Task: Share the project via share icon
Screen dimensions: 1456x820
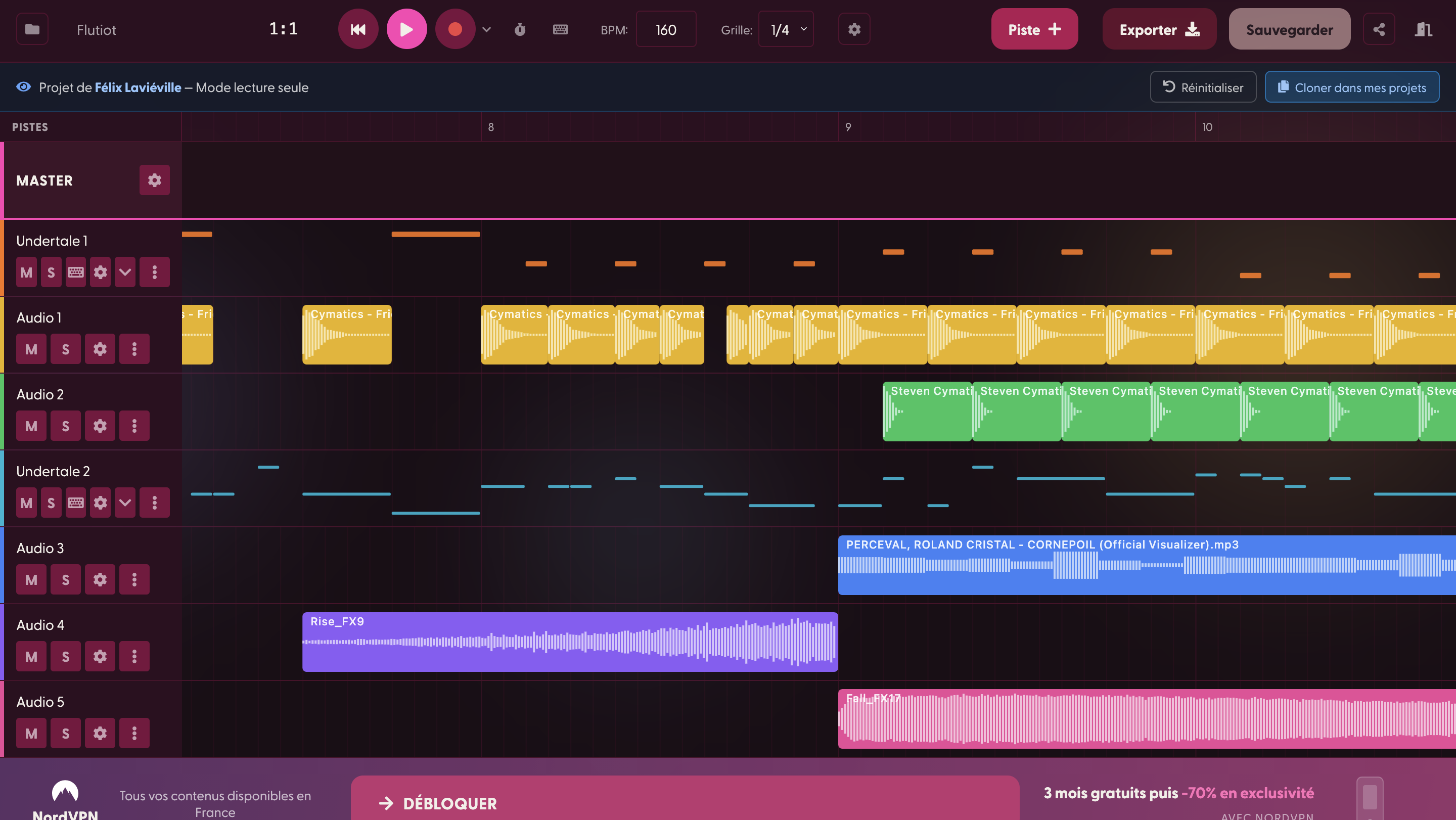Action: coord(1379,29)
